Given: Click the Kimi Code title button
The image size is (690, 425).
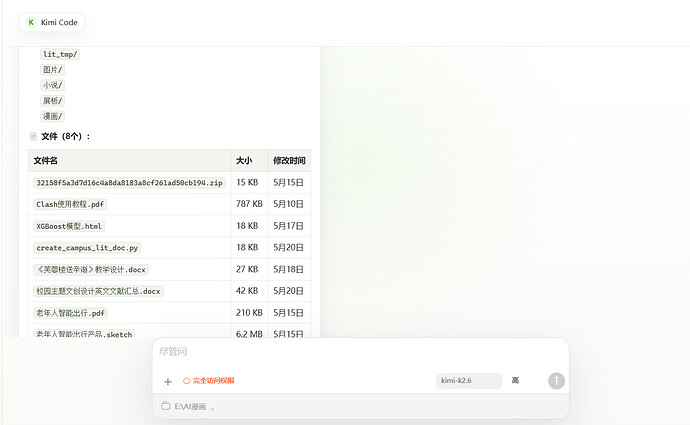Looking at the screenshot, I should coord(52,22).
